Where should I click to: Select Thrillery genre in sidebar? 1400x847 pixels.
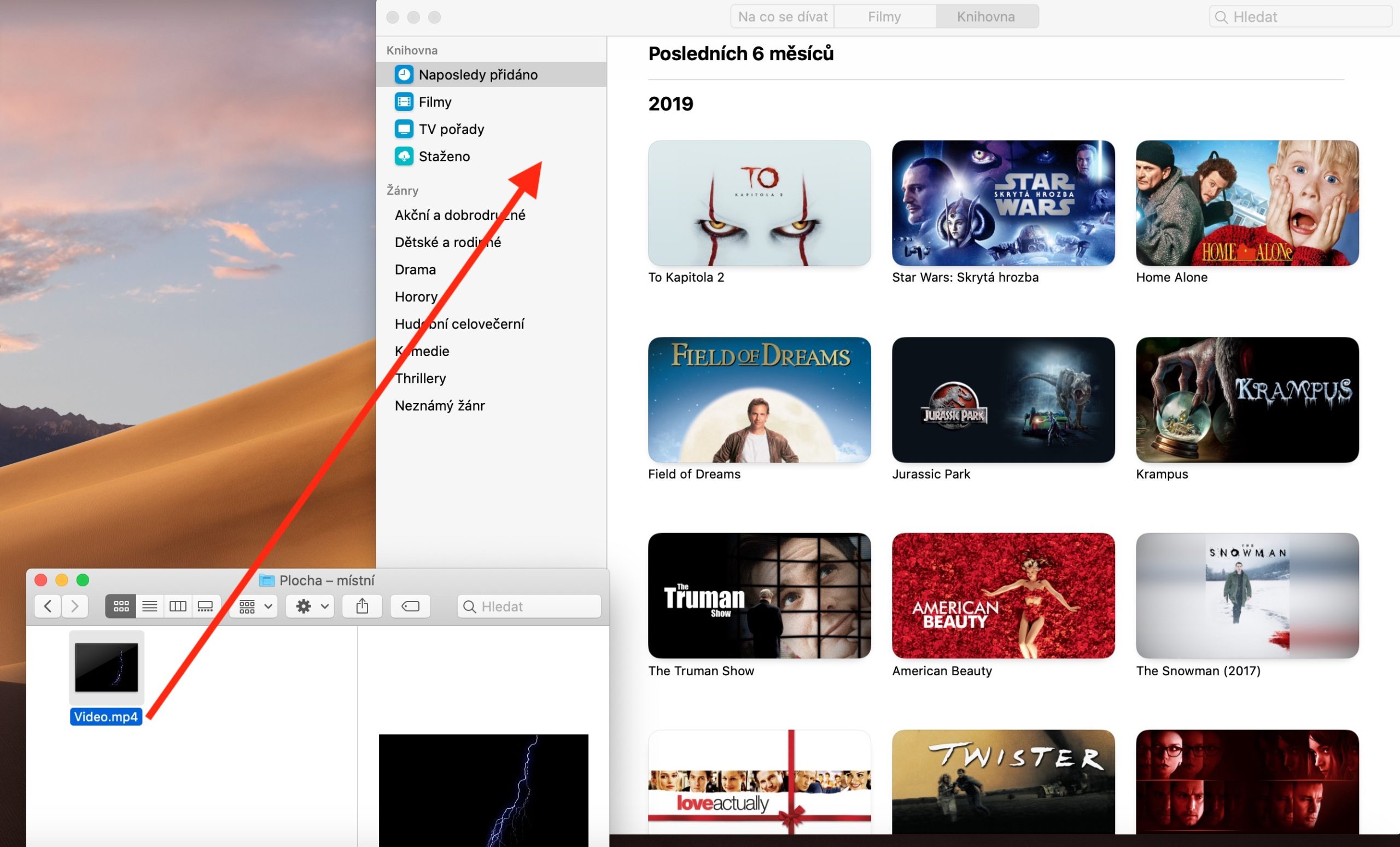click(x=421, y=378)
